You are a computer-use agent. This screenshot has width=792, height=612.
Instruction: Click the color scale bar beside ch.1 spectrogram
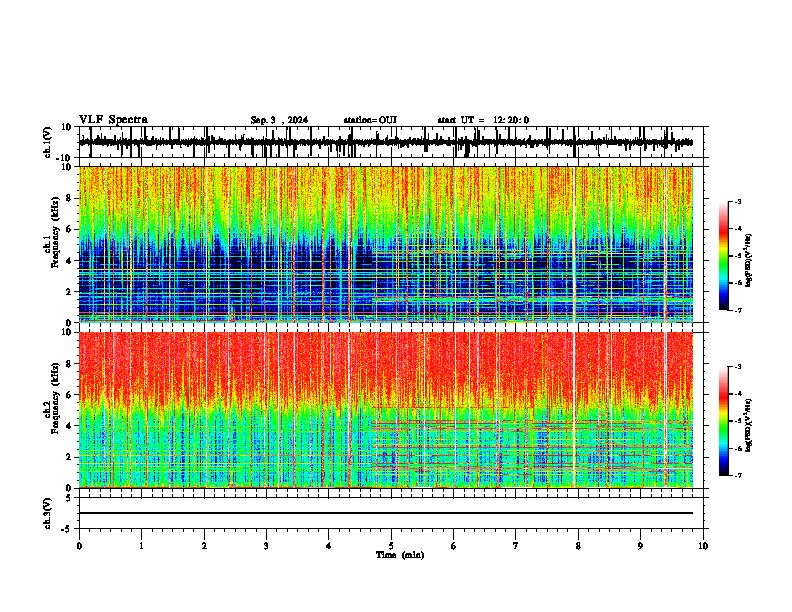[723, 255]
